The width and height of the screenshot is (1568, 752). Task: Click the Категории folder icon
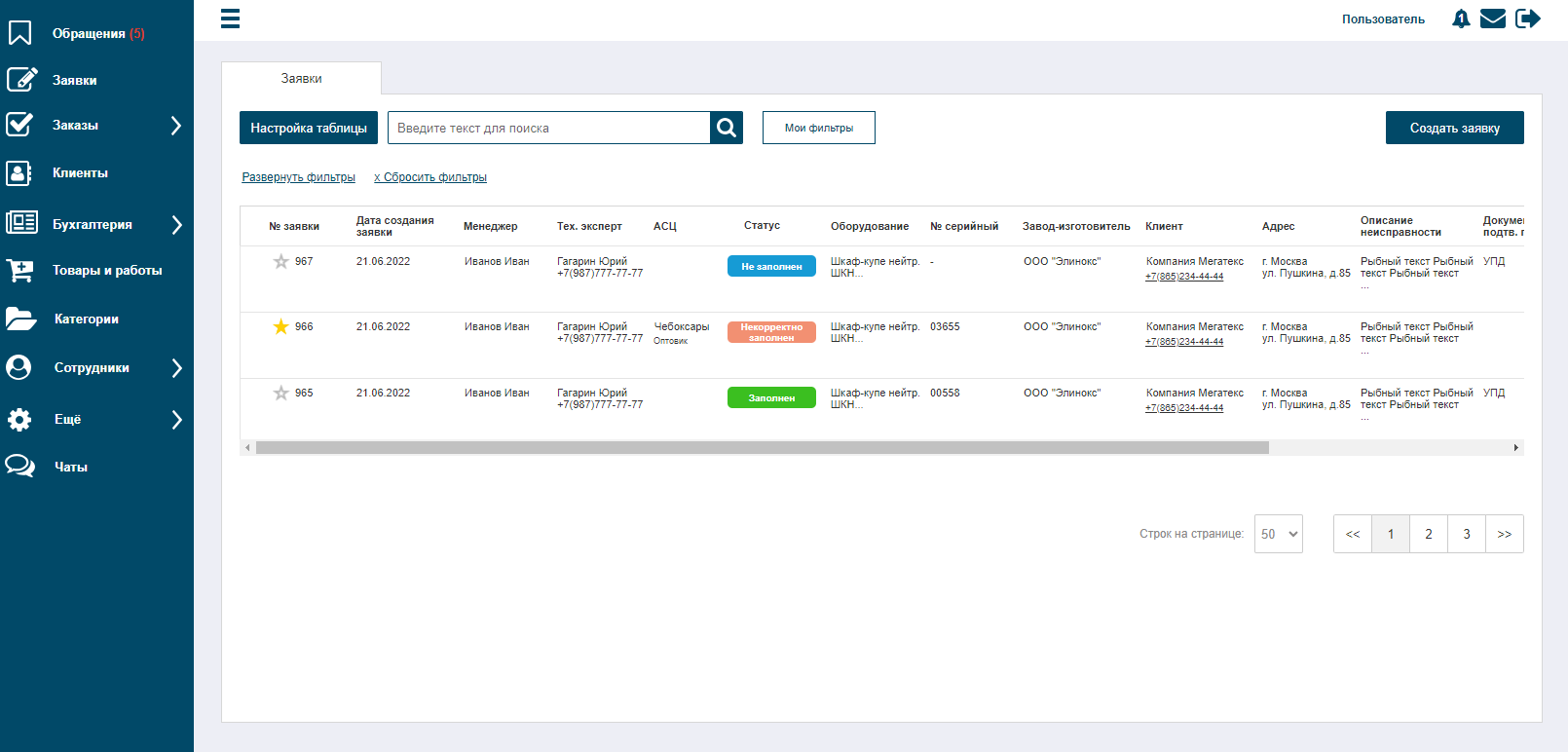20,319
